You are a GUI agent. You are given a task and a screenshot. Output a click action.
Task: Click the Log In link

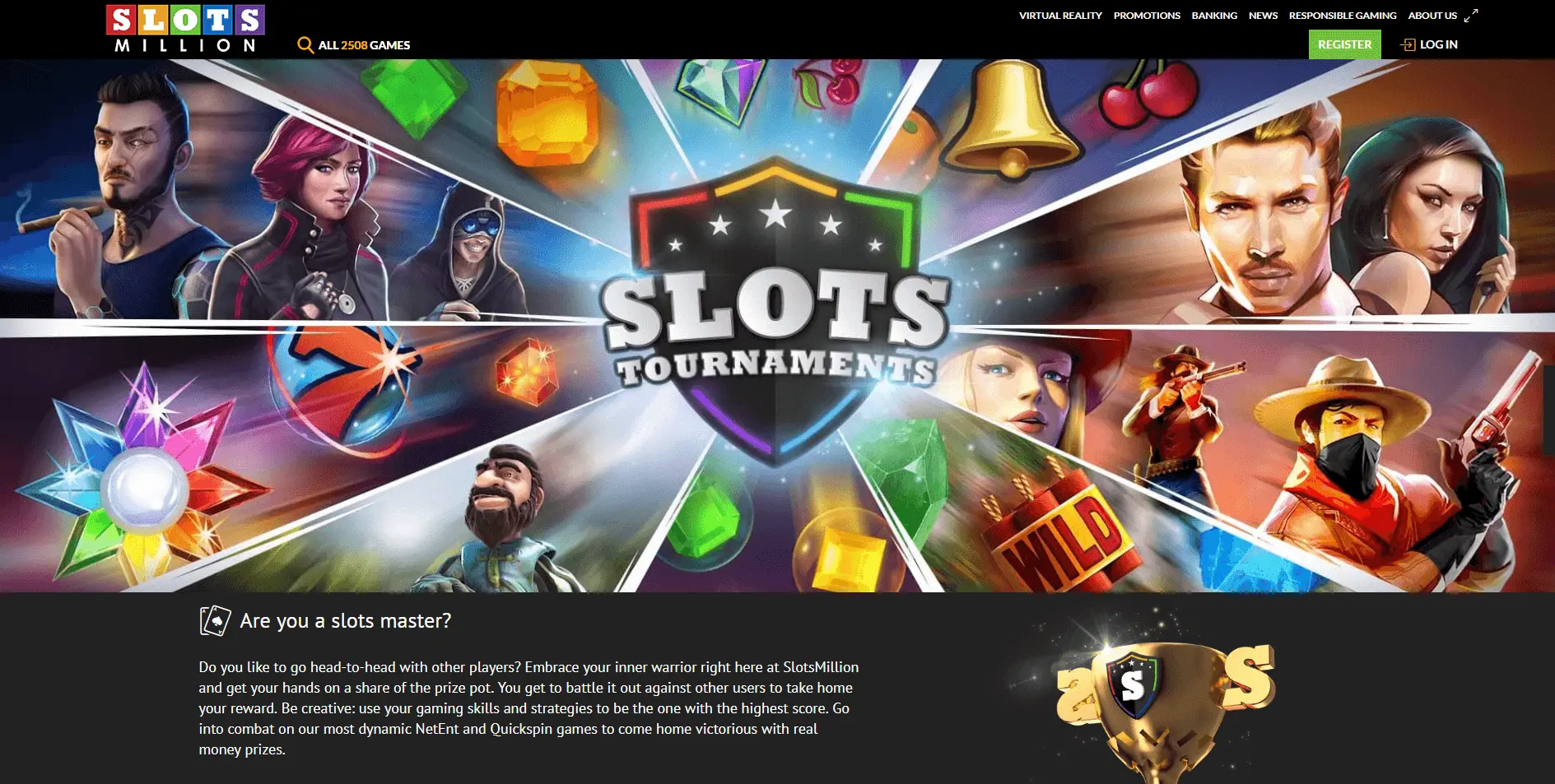pos(1438,44)
